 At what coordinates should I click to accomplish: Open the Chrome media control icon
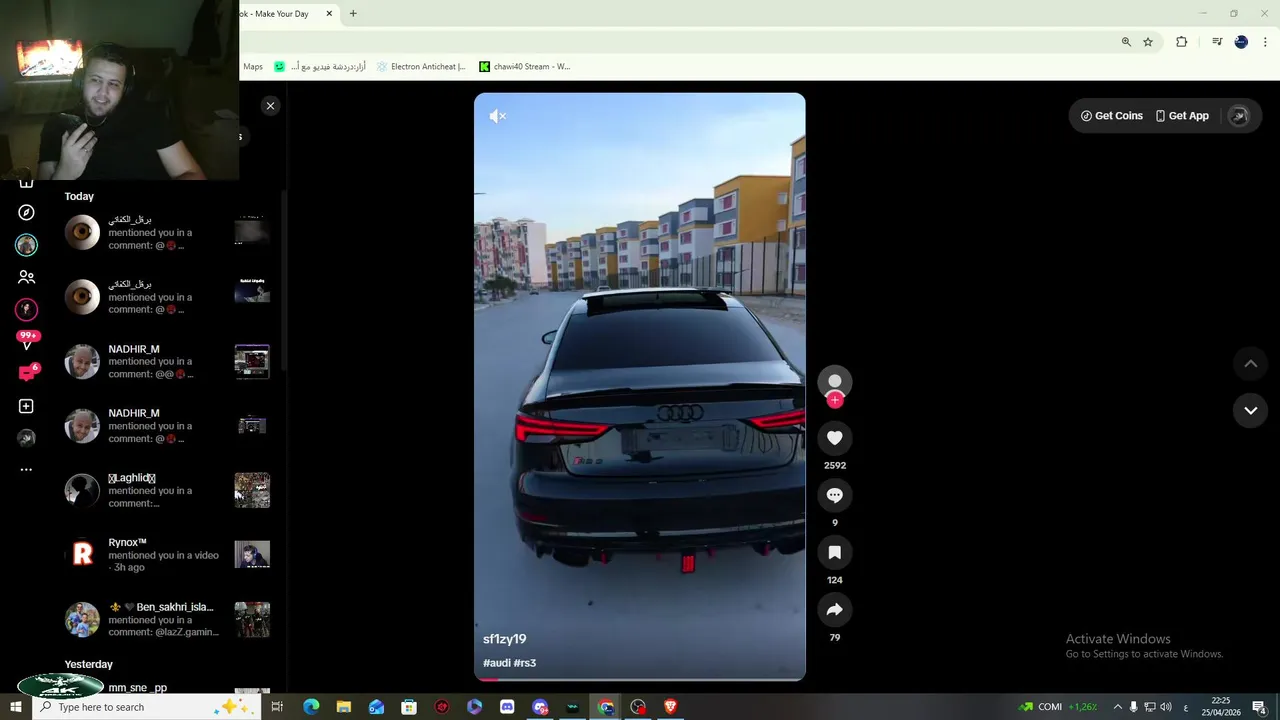point(1217,42)
